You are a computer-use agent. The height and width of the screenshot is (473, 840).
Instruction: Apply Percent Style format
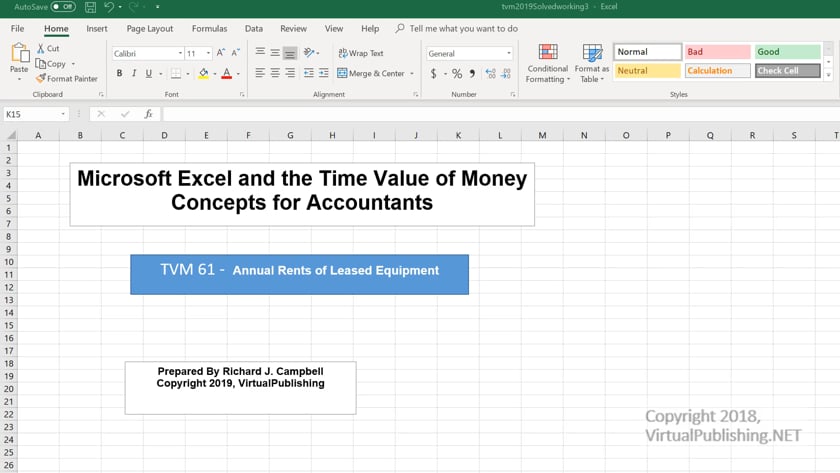(x=457, y=73)
